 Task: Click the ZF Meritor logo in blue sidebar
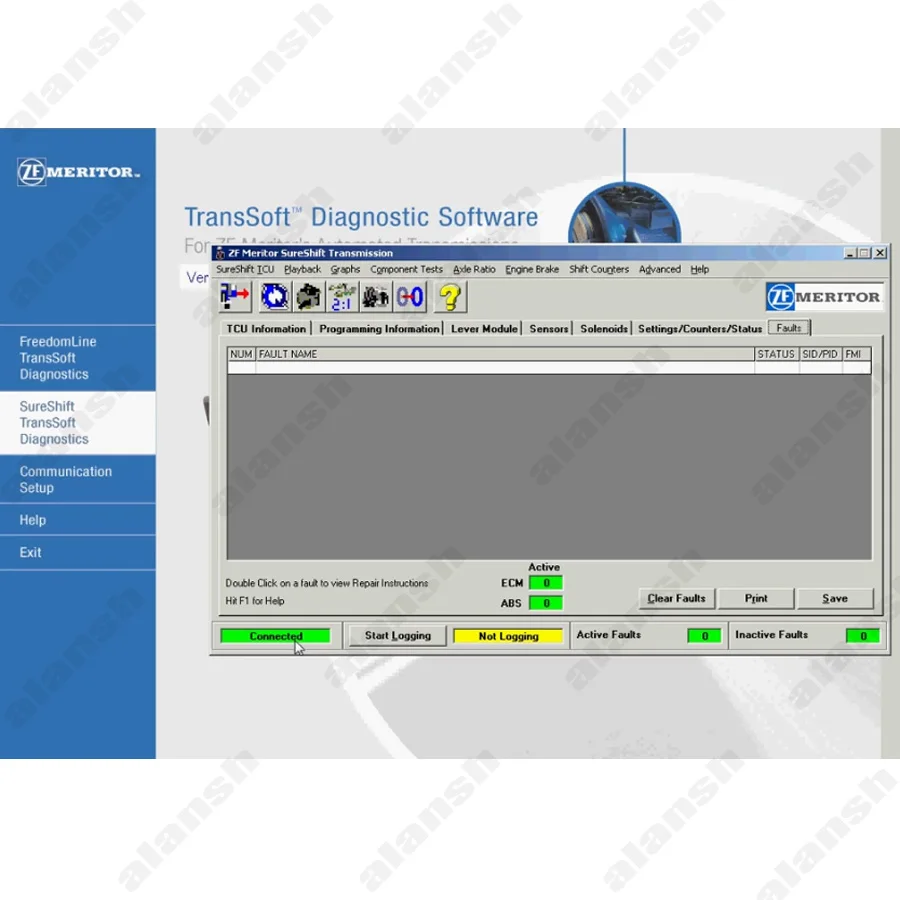tap(79, 172)
